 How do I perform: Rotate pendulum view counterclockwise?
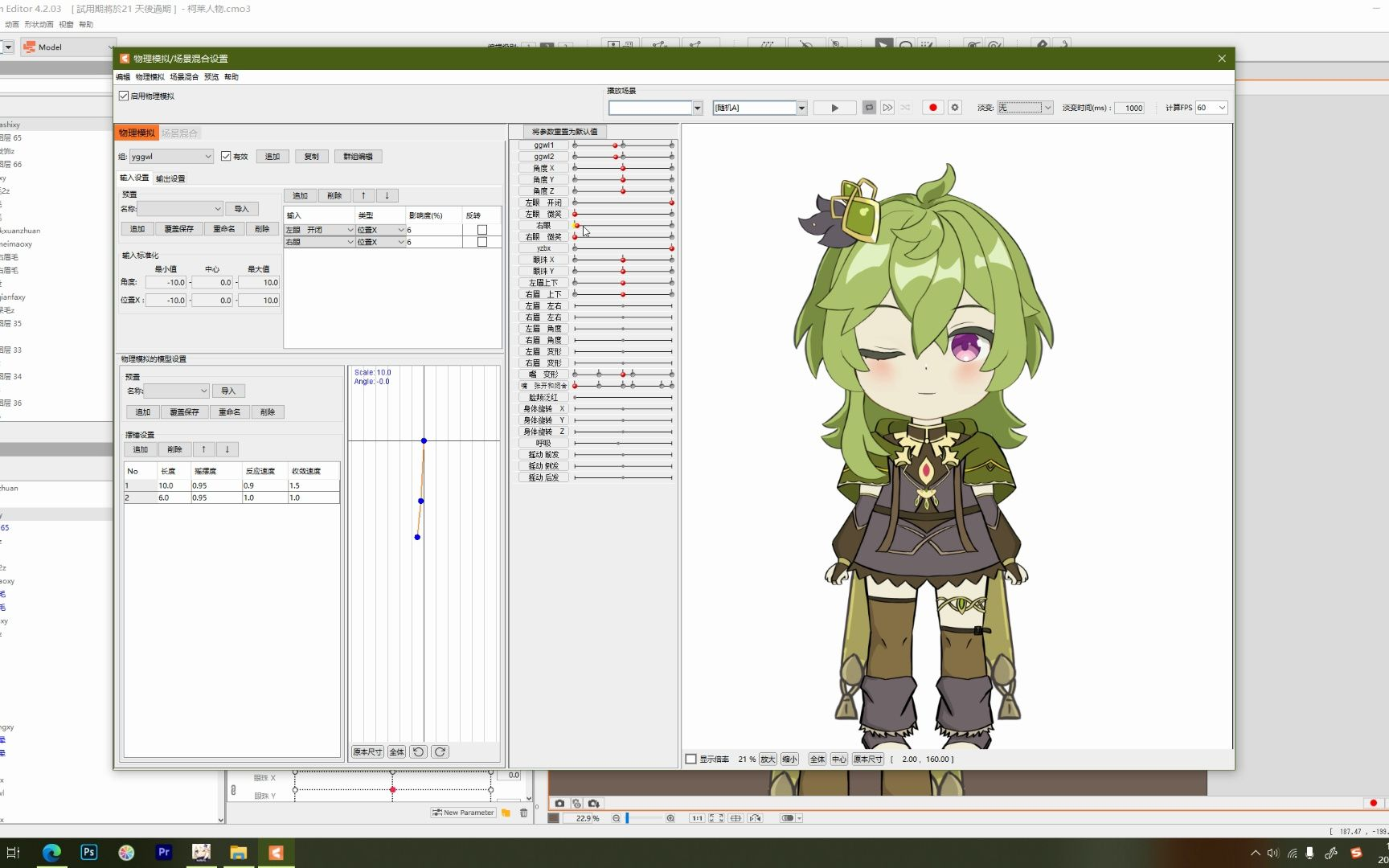coord(418,752)
